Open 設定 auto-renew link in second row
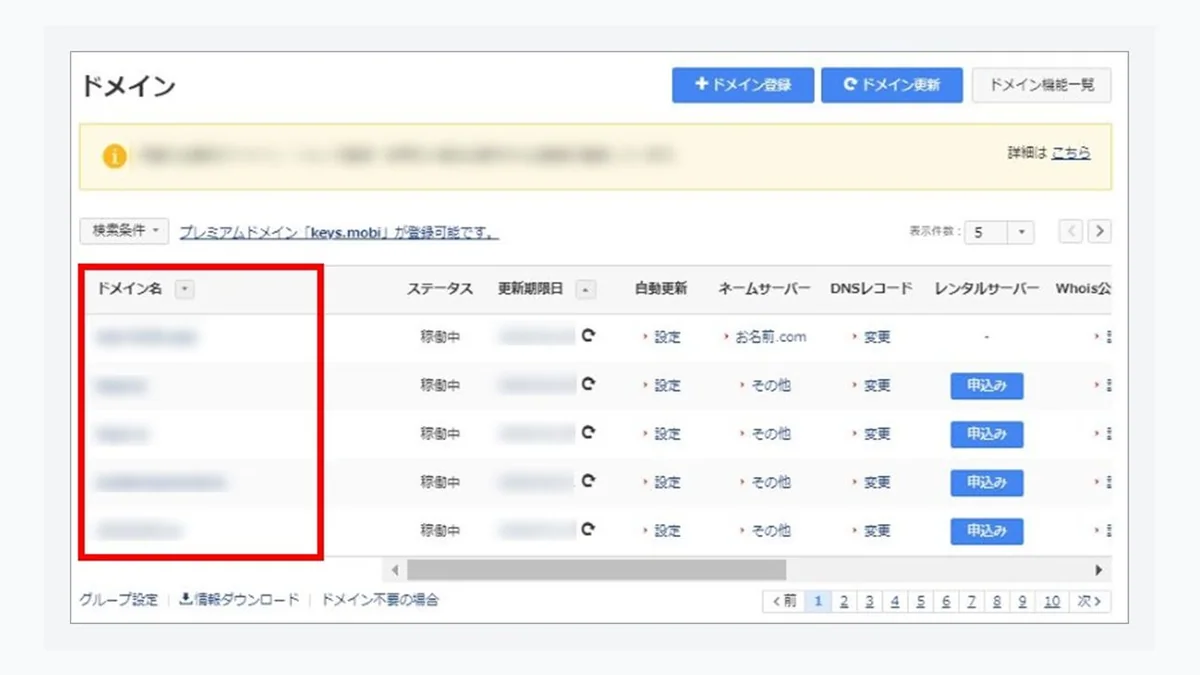 click(x=667, y=386)
